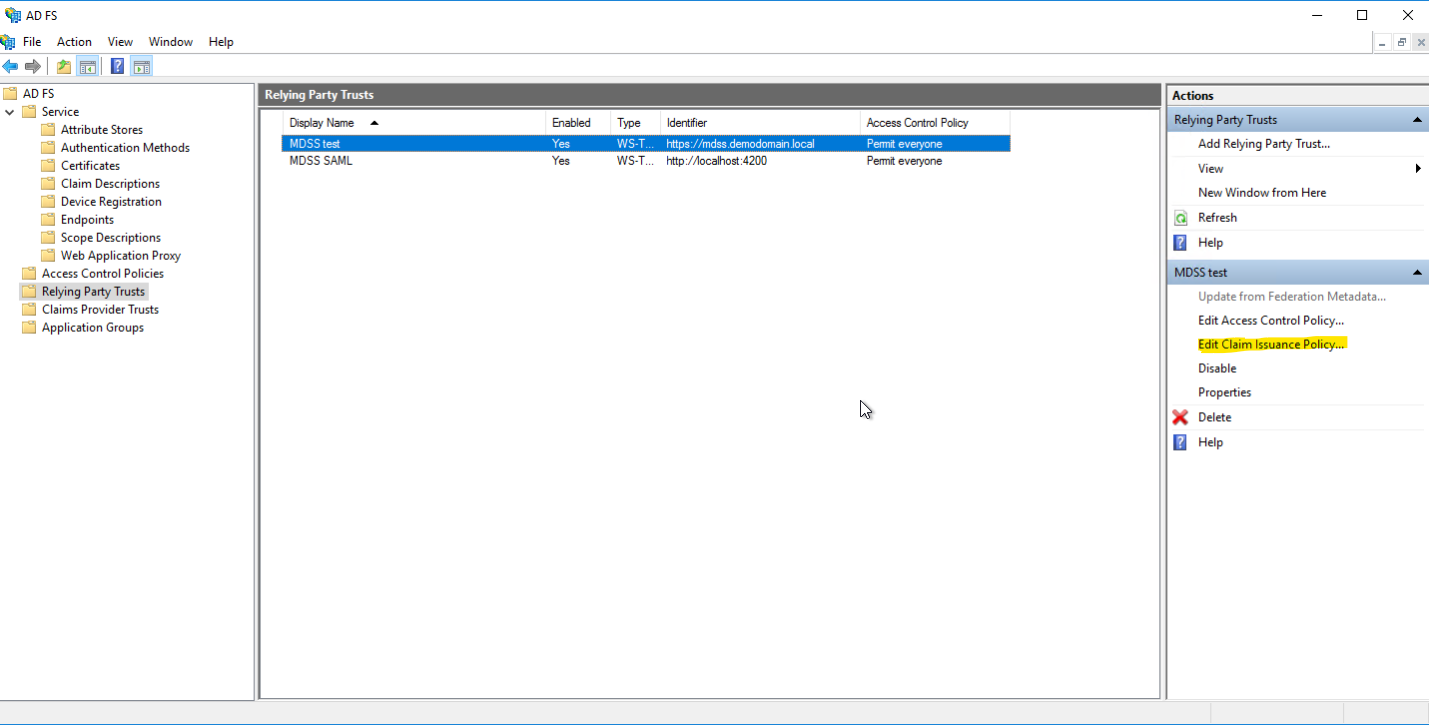The height and width of the screenshot is (725, 1429).
Task: Select the MDSS SAML row name
Action: click(321, 161)
